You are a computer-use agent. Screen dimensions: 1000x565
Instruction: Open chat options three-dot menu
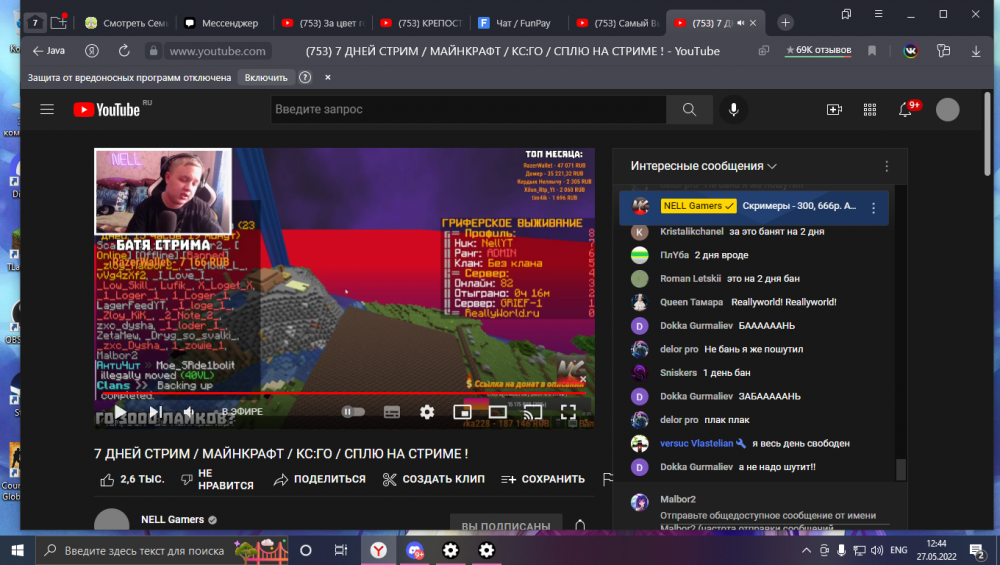(886, 166)
